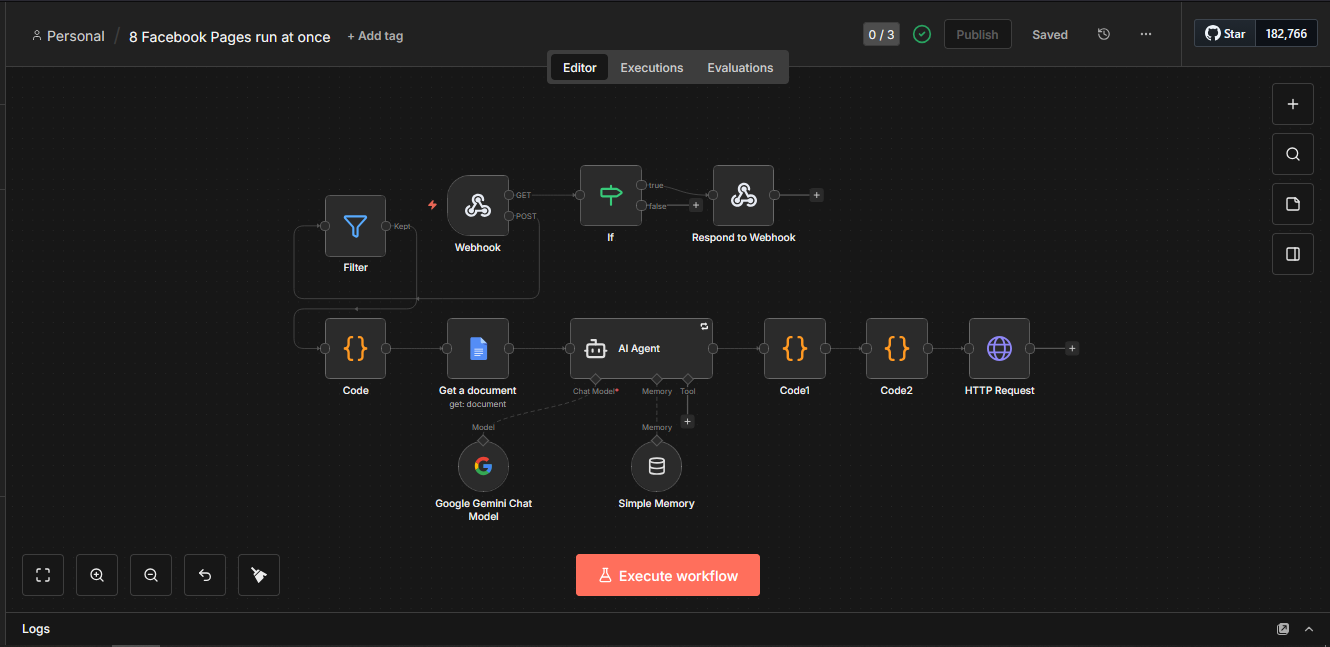Click the Saved status label
The width and height of the screenshot is (1330, 647).
pyautogui.click(x=1050, y=34)
